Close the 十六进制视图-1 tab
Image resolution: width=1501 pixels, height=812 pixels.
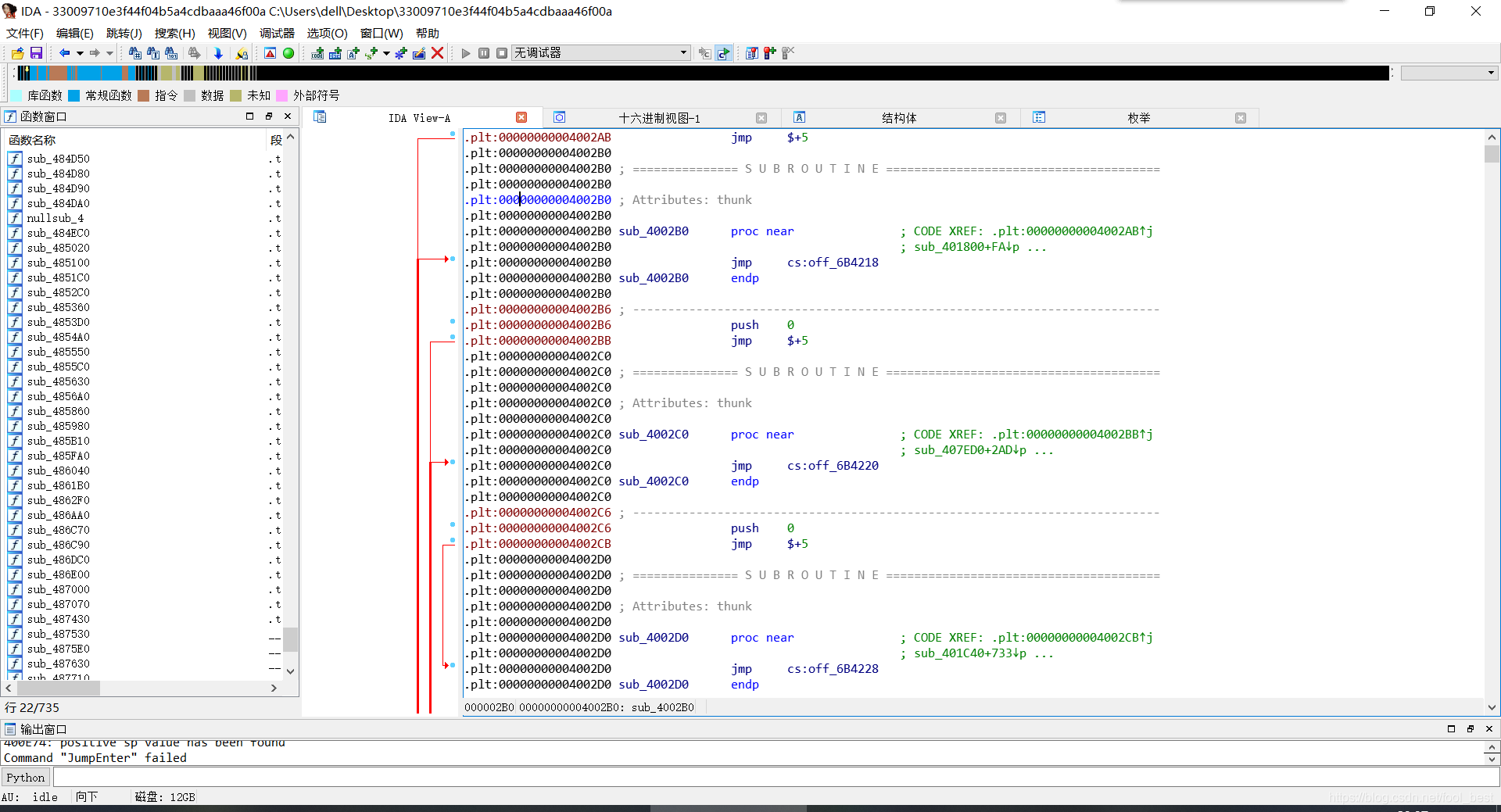761,118
